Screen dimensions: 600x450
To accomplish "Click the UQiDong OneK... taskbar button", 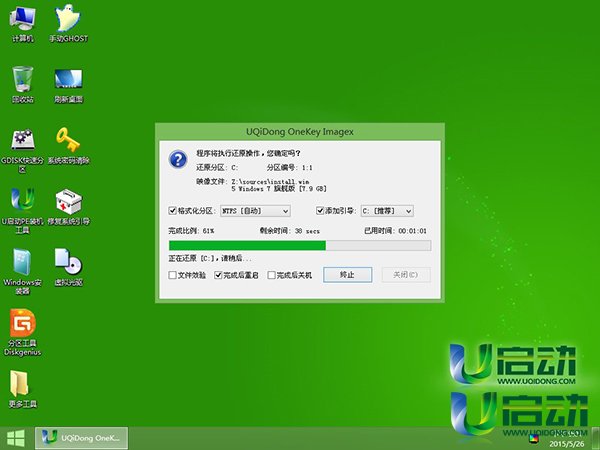I will [82, 438].
